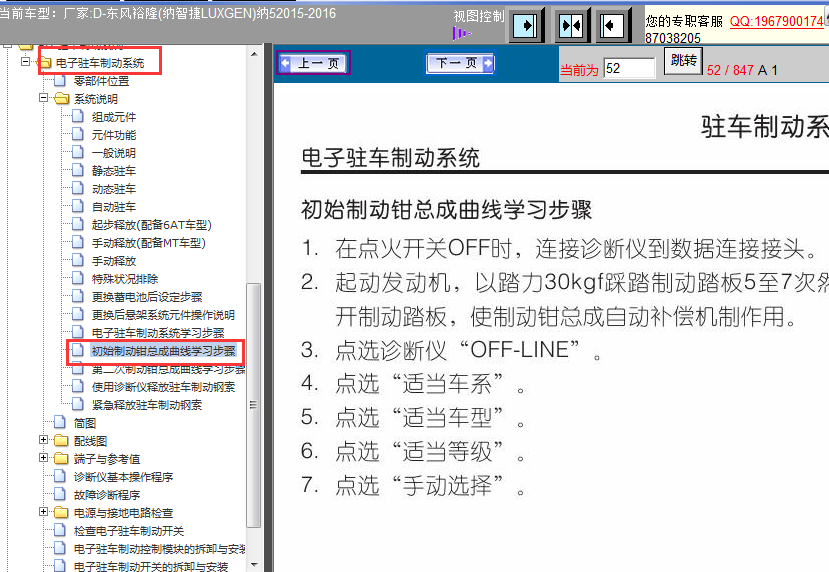This screenshot has width=829, height=572.
Task: Select the 配线图 folder label
Action: click(x=90, y=440)
